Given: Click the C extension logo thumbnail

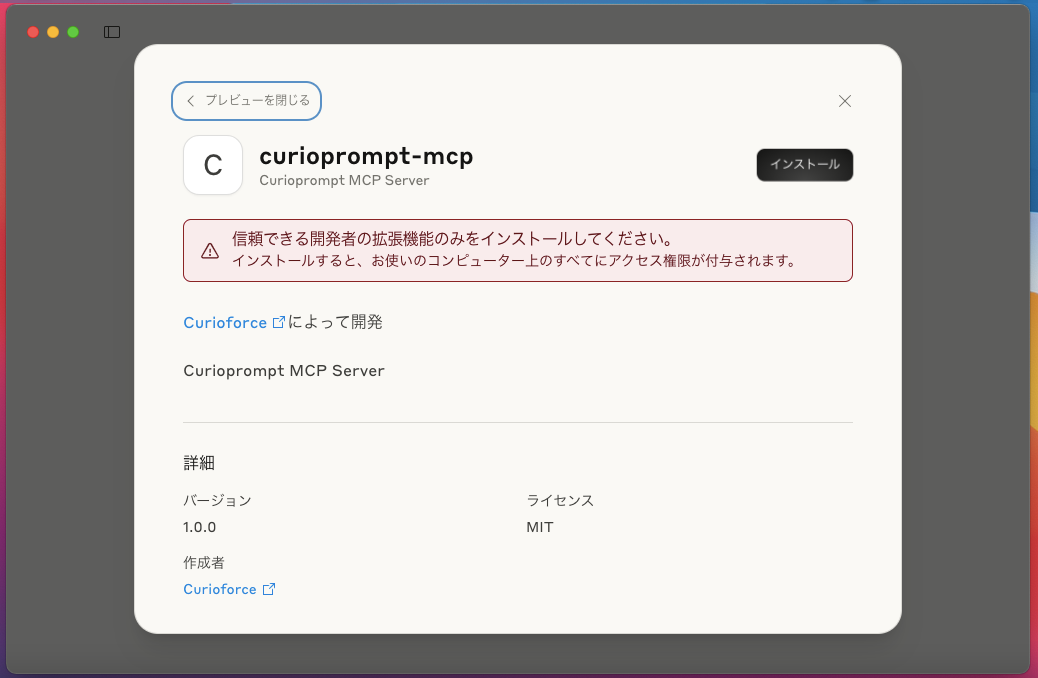Looking at the screenshot, I should point(212,165).
